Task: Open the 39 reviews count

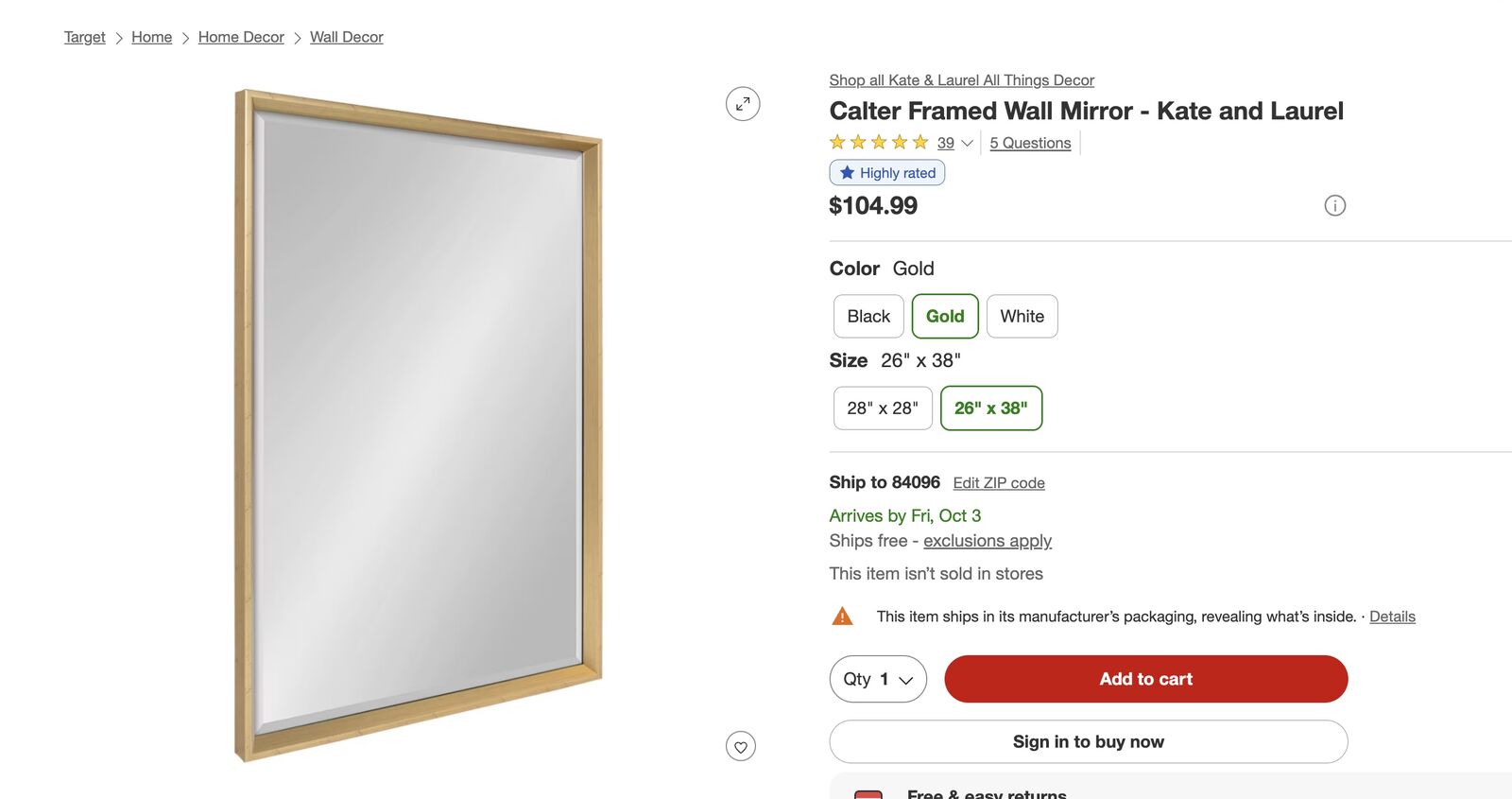Action: [946, 144]
